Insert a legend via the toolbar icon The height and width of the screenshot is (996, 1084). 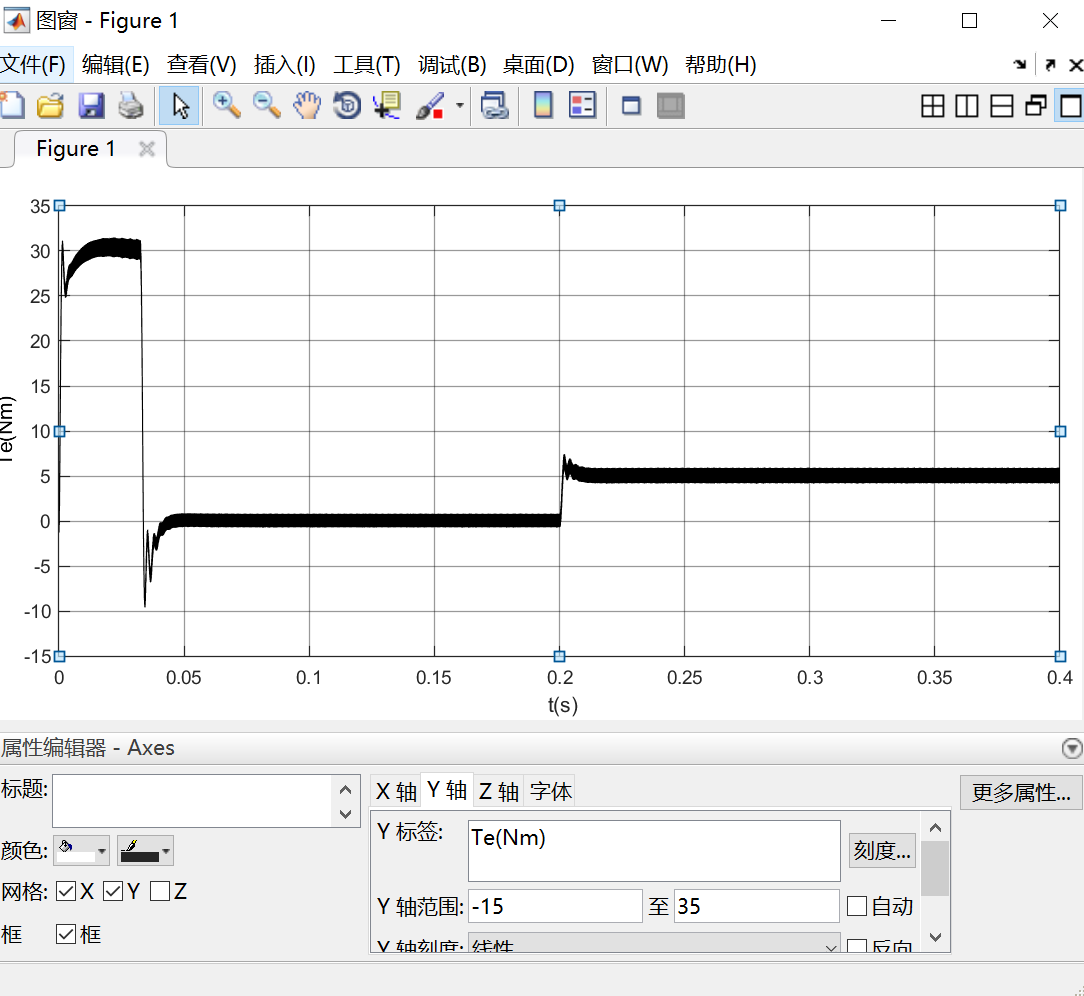coord(582,106)
